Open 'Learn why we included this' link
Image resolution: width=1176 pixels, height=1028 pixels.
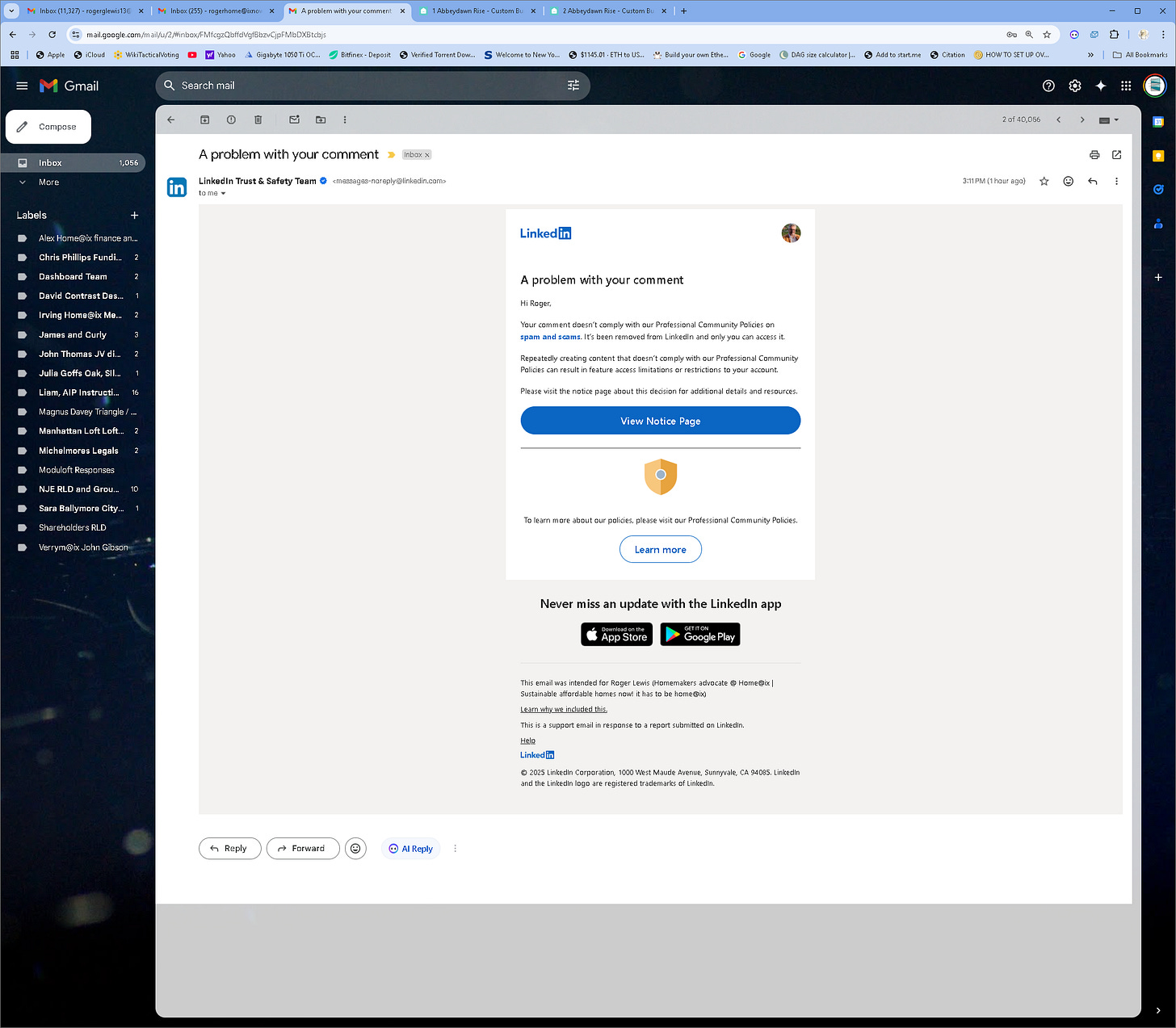[x=564, y=710]
